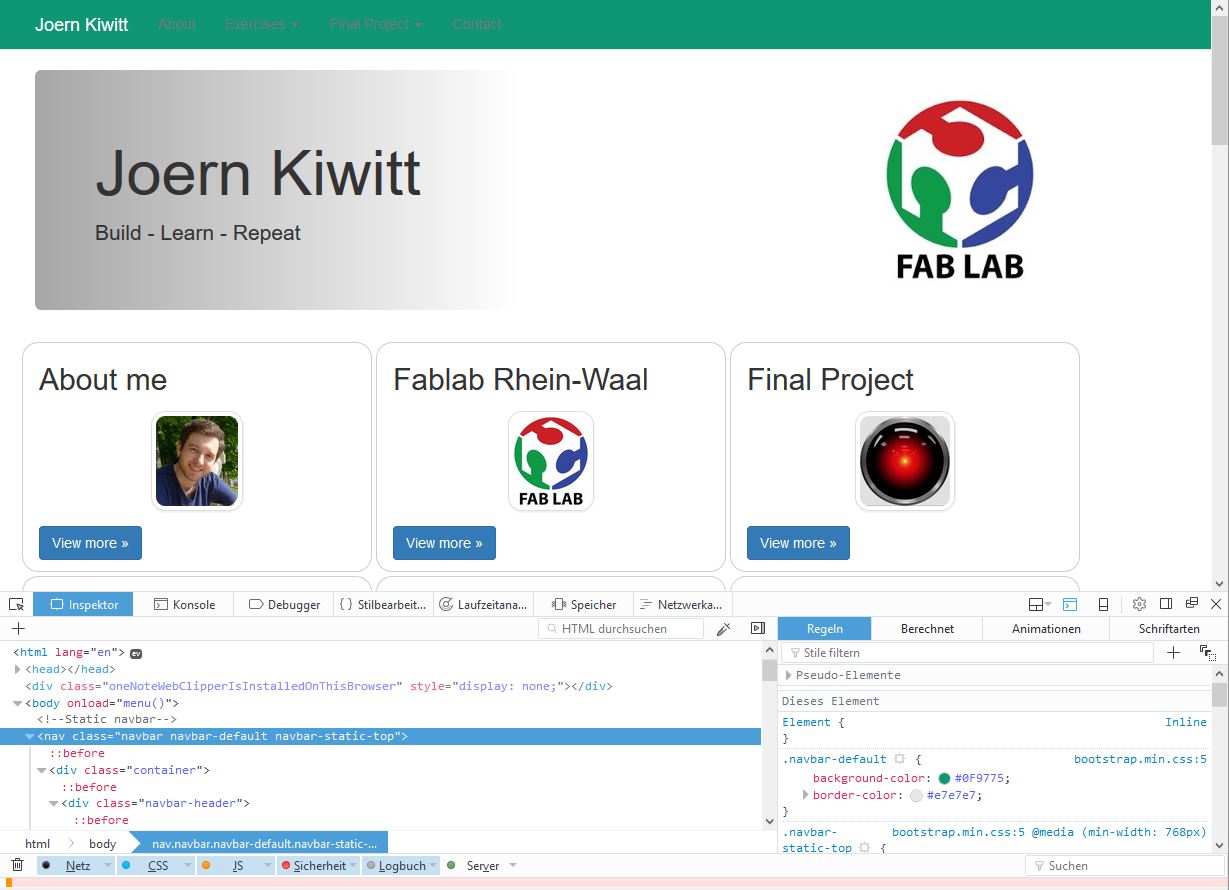Open the frame selection icon in devtools toolbar
Screen dimensions: 1229x890
(1039, 604)
